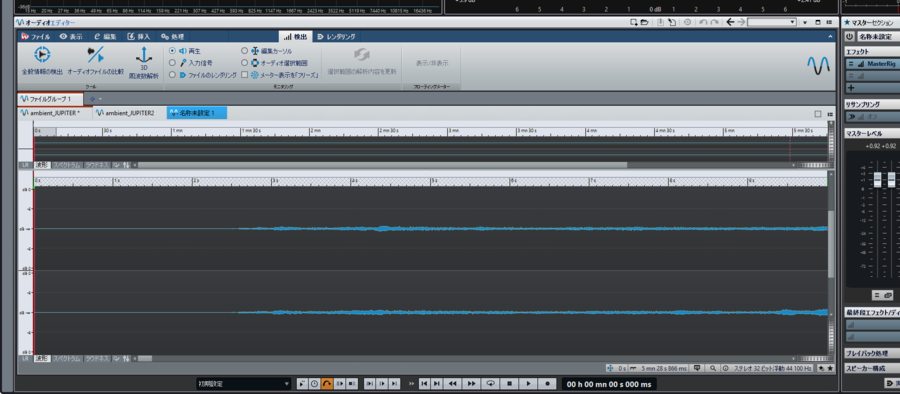This screenshot has height=394, width=900.
Task: Toggle the Loop button in the transport
Action: pyautogui.click(x=490, y=384)
